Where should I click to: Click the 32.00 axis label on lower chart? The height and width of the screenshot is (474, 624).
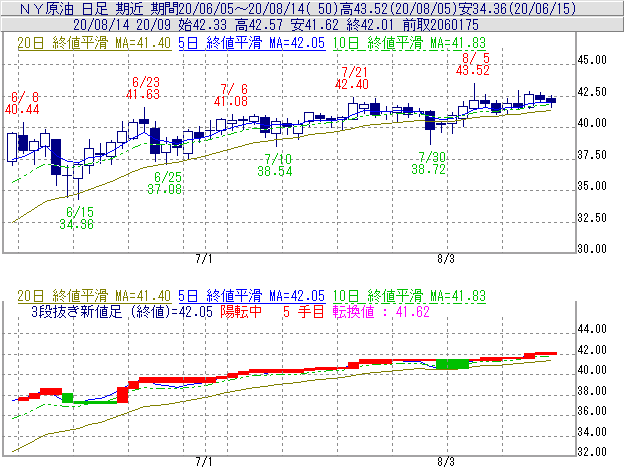click(592, 452)
